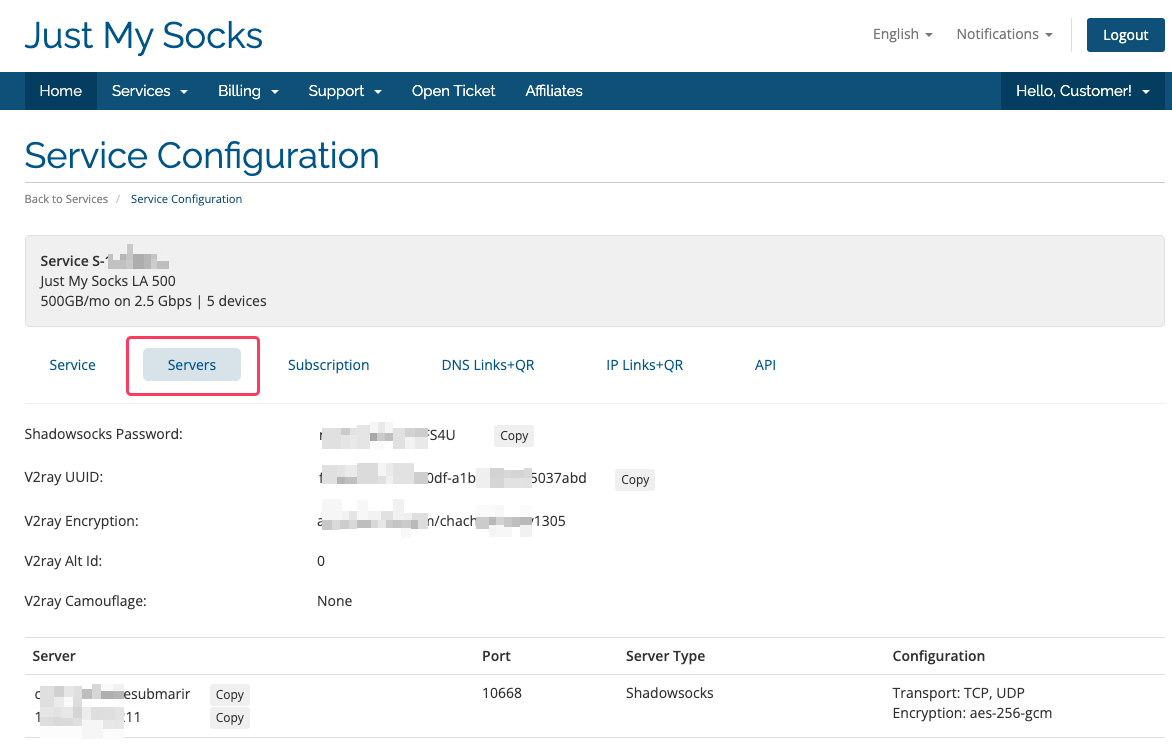Expand the Hello, Customer! account menu
The image size is (1172, 745).
click(1082, 91)
